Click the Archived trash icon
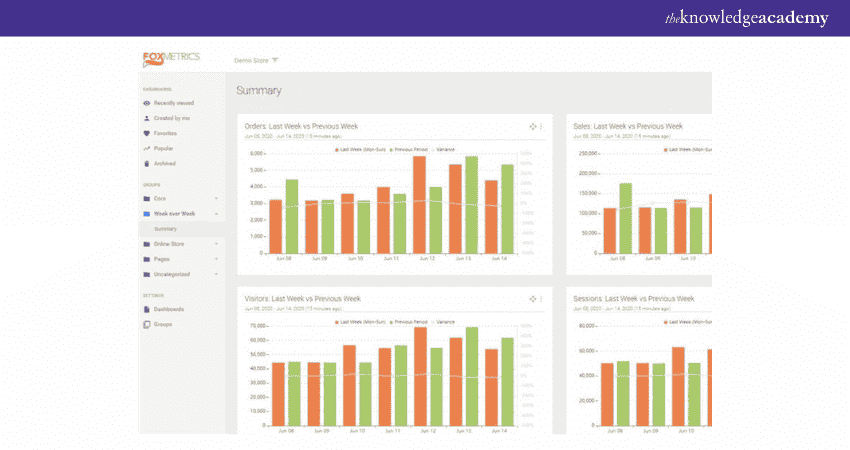The image size is (850, 450). 147,163
